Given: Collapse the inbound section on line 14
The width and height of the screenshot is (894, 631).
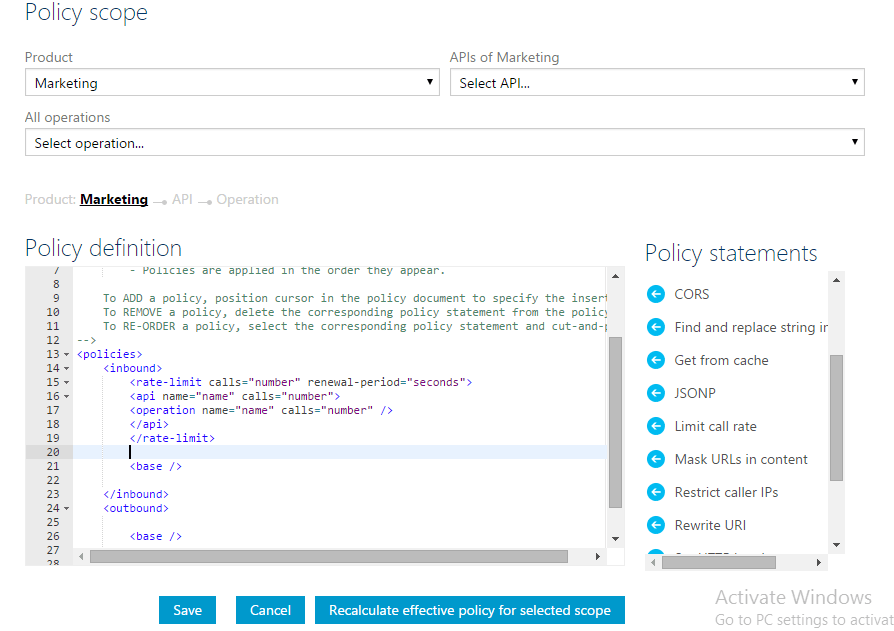Looking at the screenshot, I should [66, 368].
